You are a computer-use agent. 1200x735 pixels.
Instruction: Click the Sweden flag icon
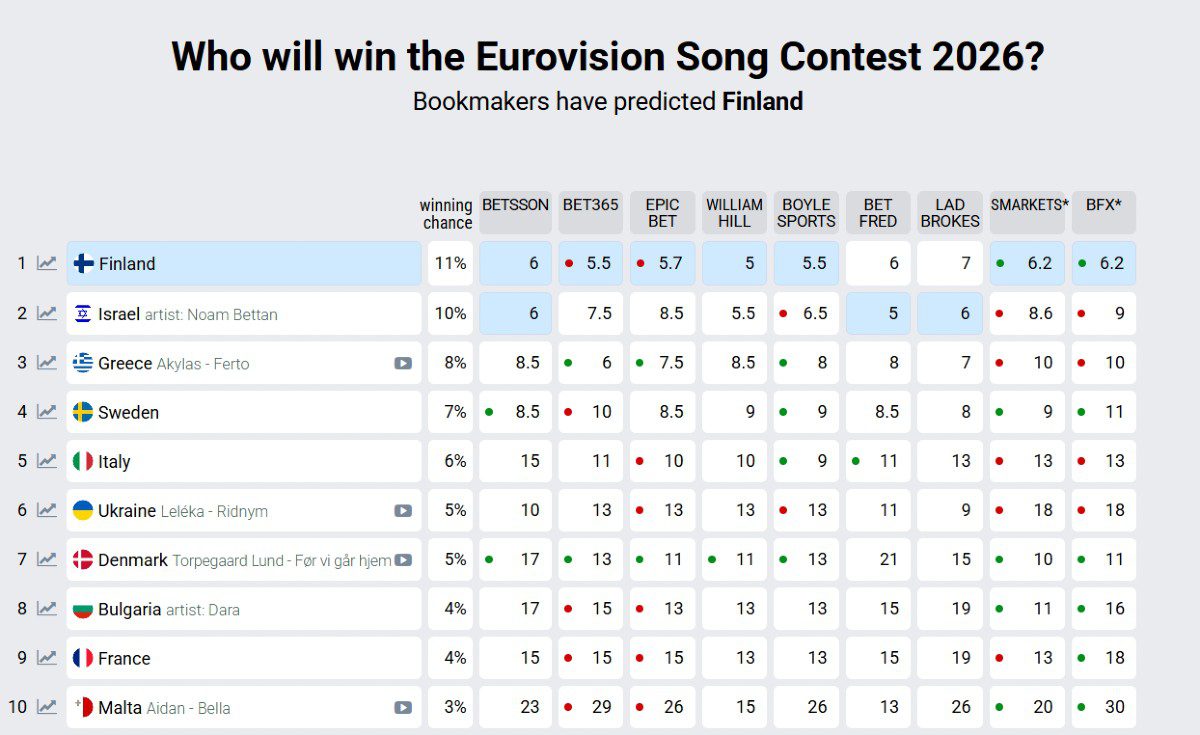tap(83, 411)
